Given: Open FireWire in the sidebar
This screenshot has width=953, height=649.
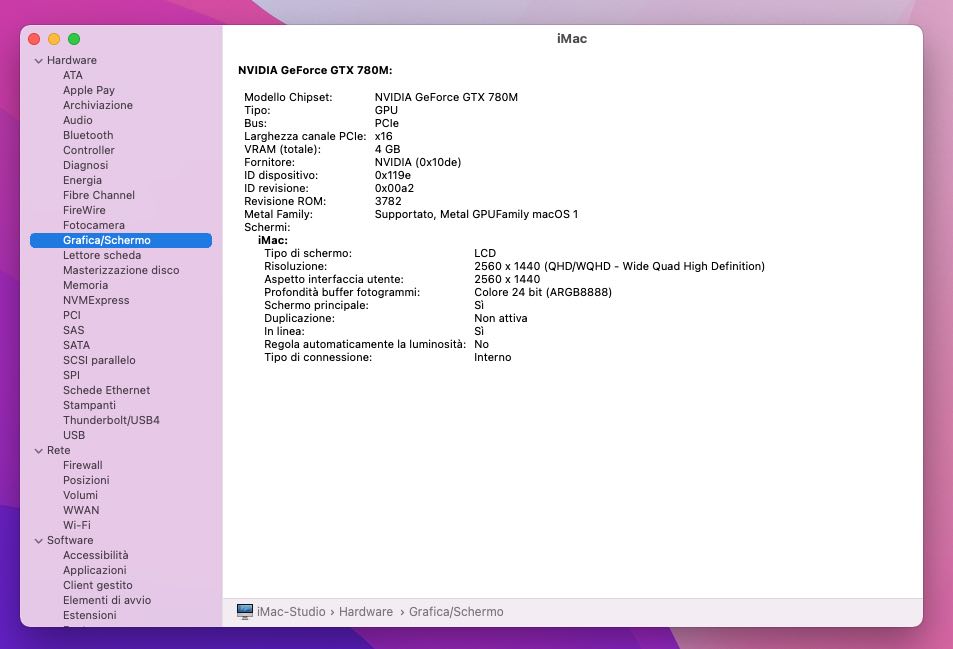Looking at the screenshot, I should pos(84,210).
